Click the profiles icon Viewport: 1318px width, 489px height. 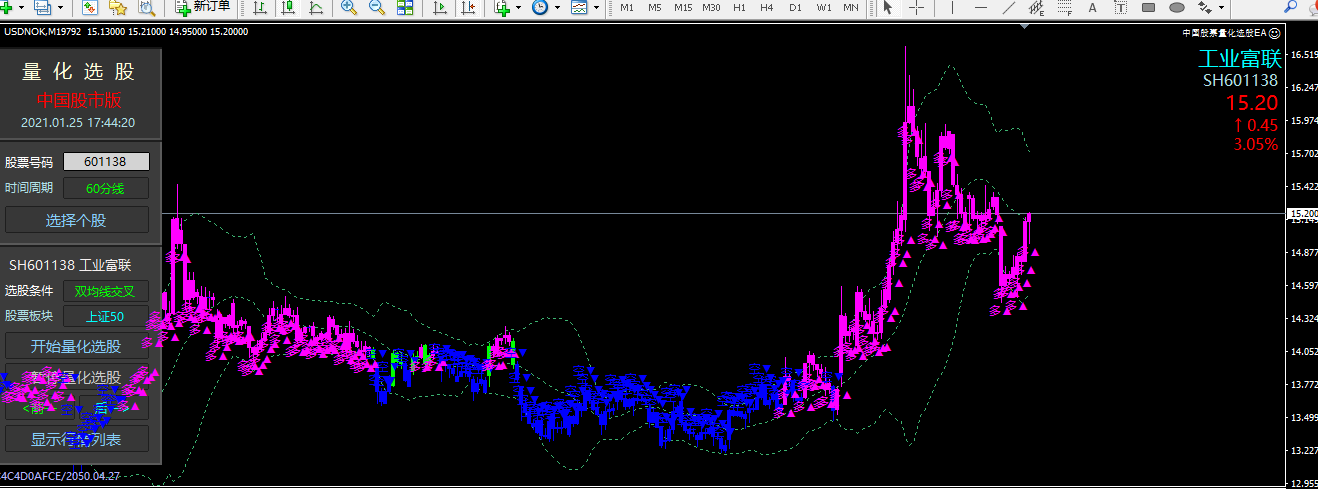tap(42, 7)
